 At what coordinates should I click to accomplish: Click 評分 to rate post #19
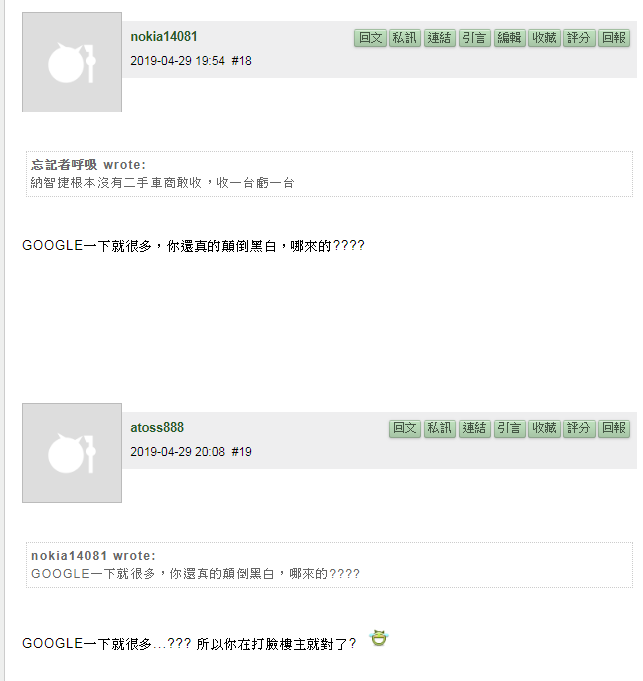(579, 429)
